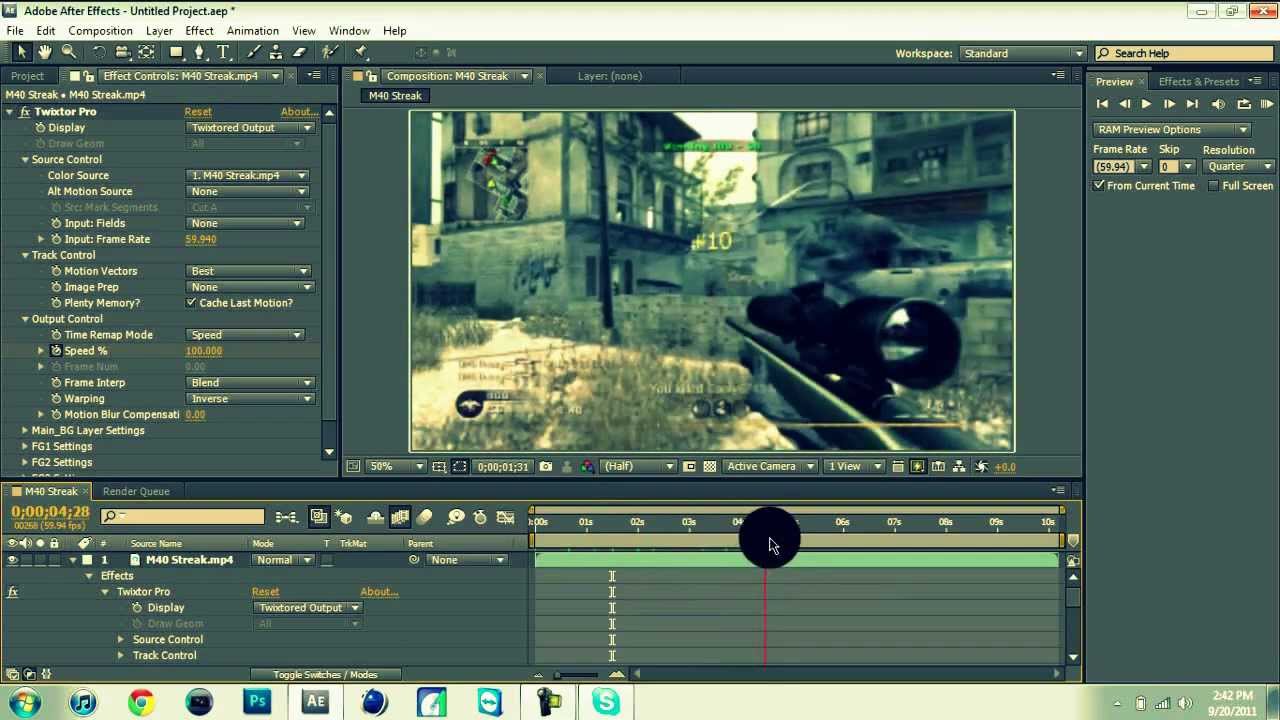Select the Rectangle shape tool
This screenshot has width=1280, height=720.
pos(177,52)
